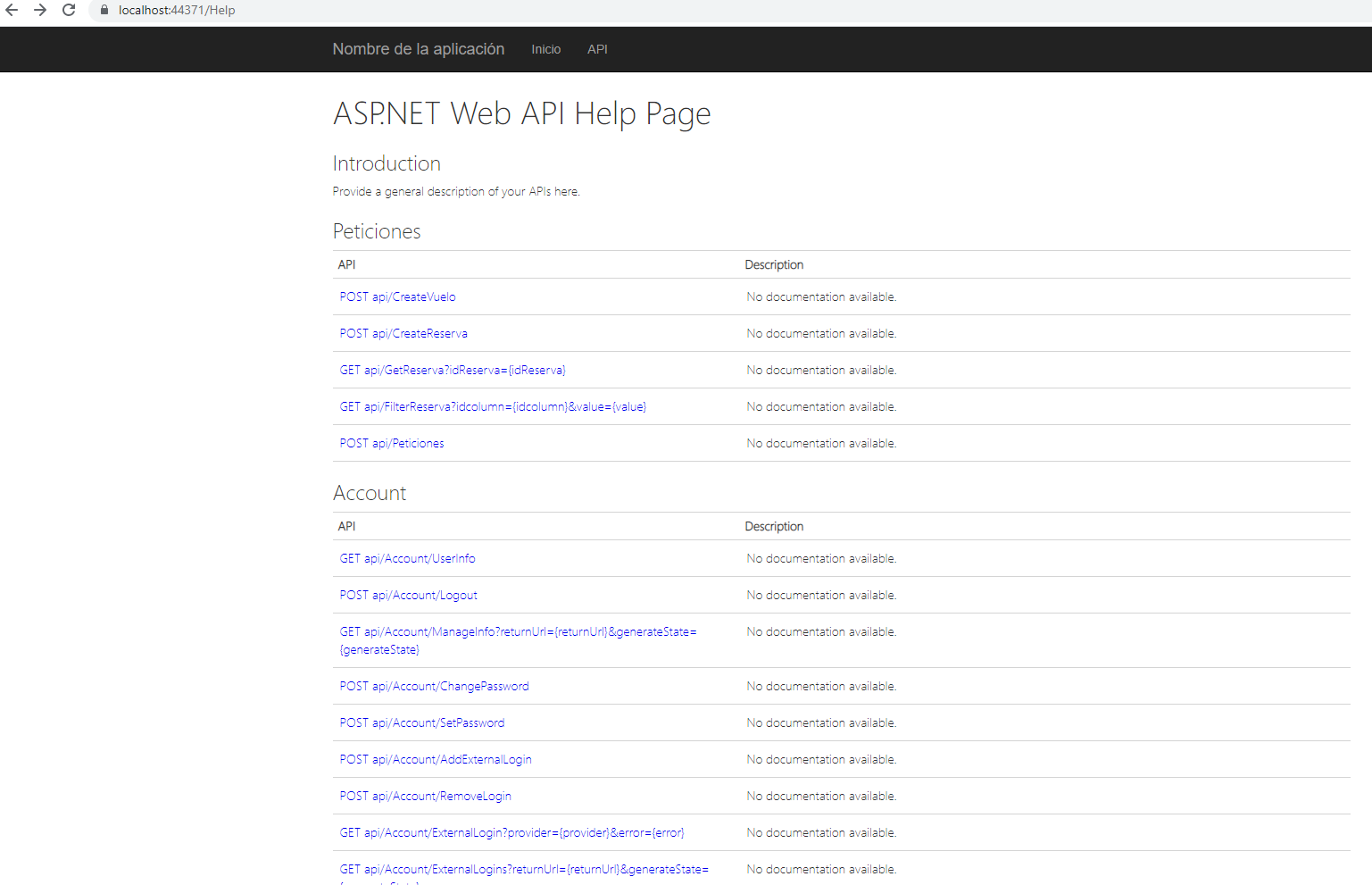The image size is (1372, 885).
Task: Open the GET api/GetReserva endpoint link
Action: coord(452,370)
